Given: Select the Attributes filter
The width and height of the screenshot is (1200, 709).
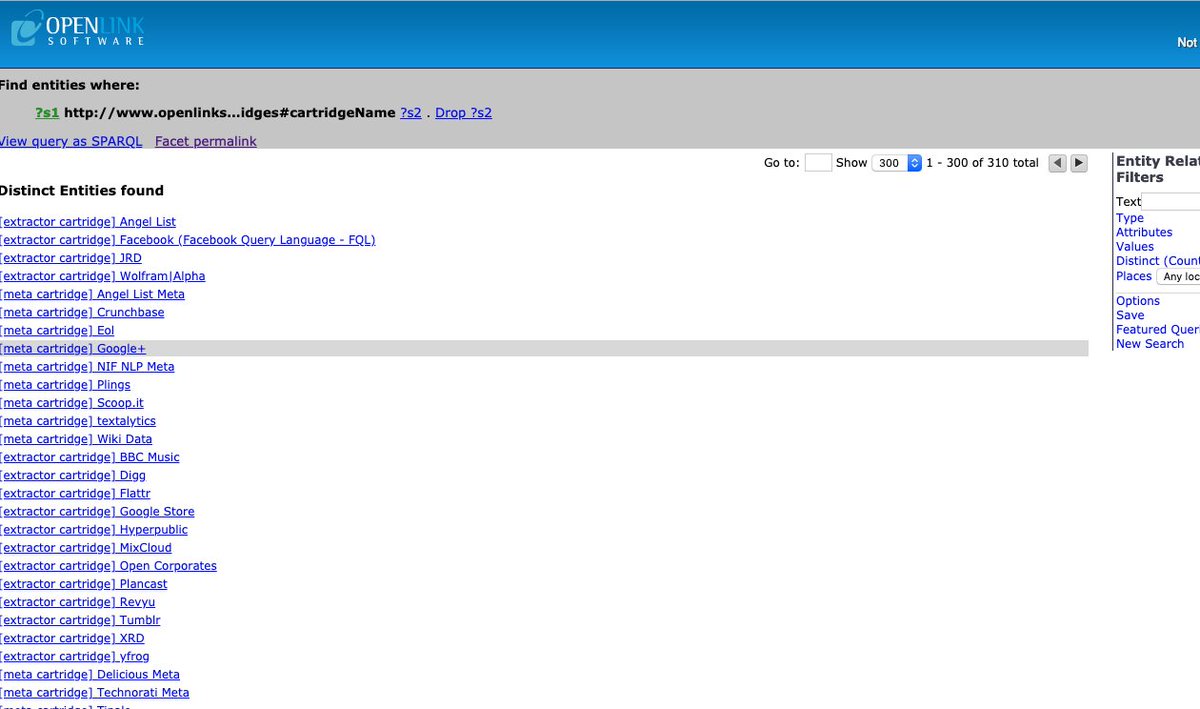Looking at the screenshot, I should tap(1144, 232).
